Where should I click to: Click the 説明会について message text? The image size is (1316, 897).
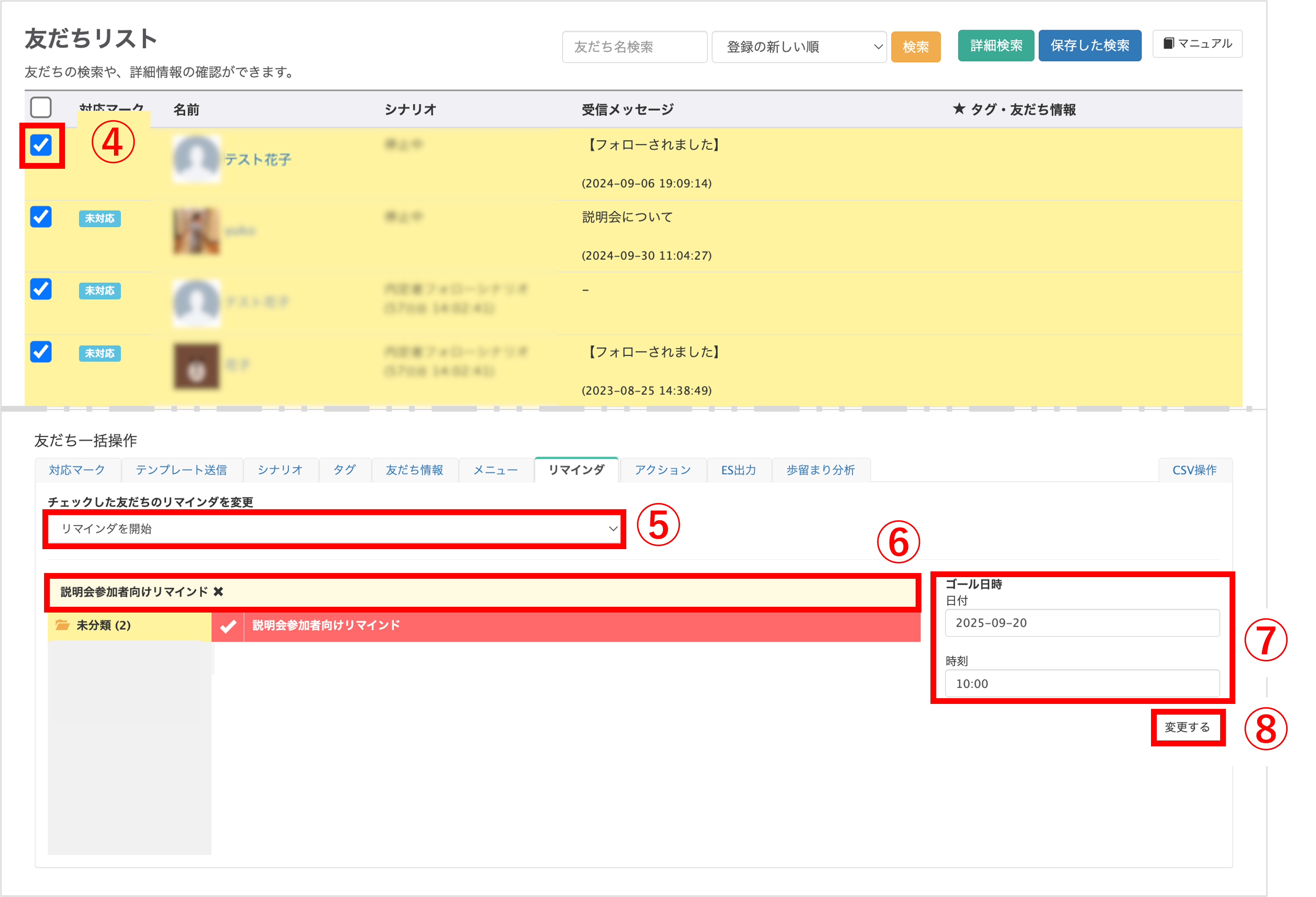pos(628,217)
